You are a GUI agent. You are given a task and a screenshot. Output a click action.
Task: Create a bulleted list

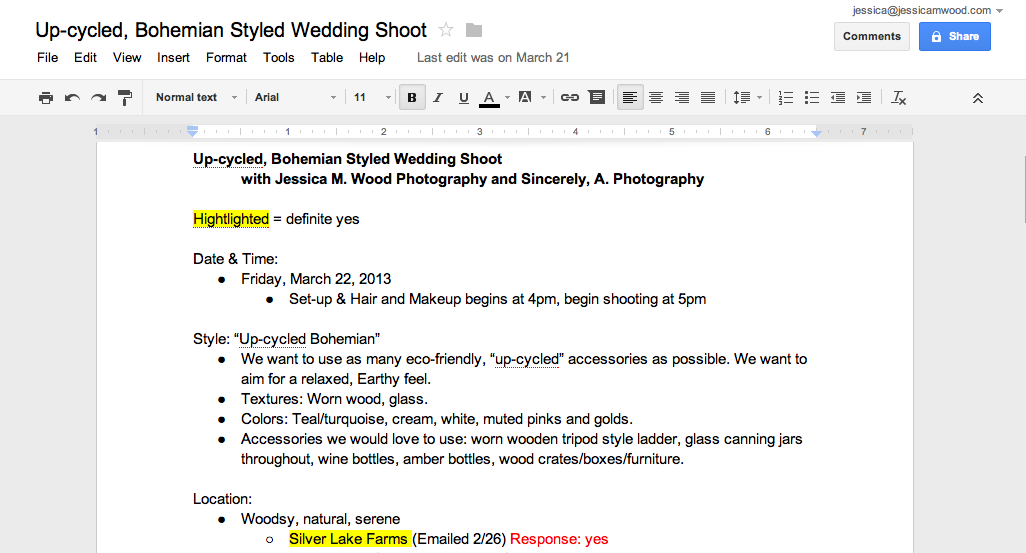coord(812,98)
